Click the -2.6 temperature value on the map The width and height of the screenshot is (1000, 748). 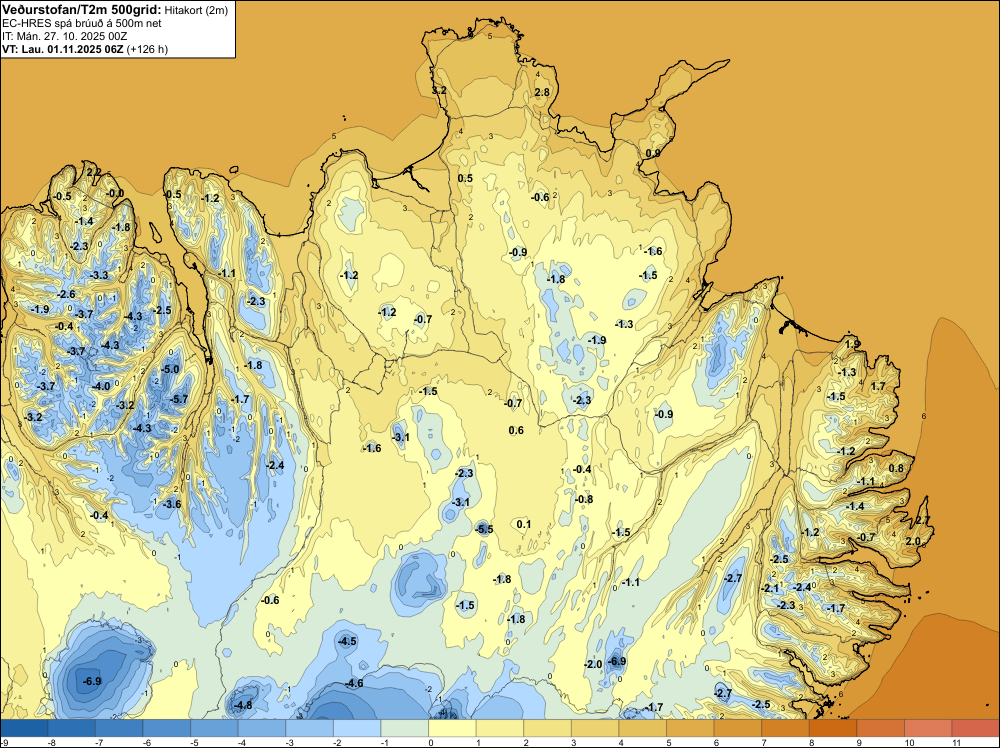click(66, 294)
